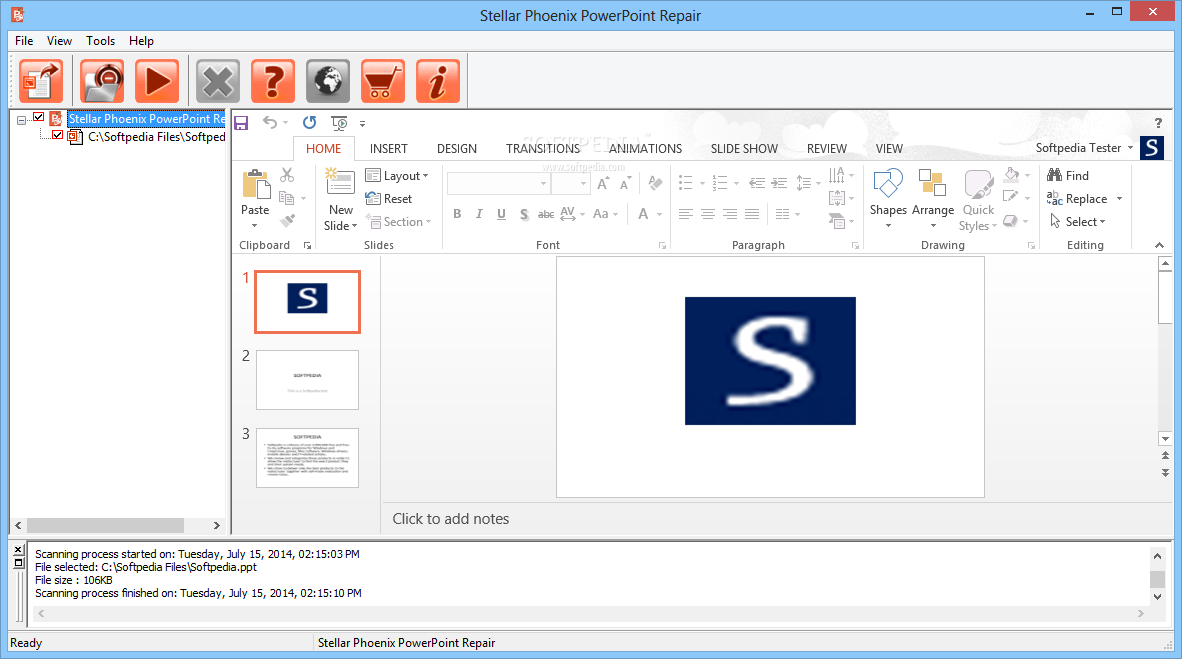
Task: Click the globe update icon
Action: tap(328, 81)
